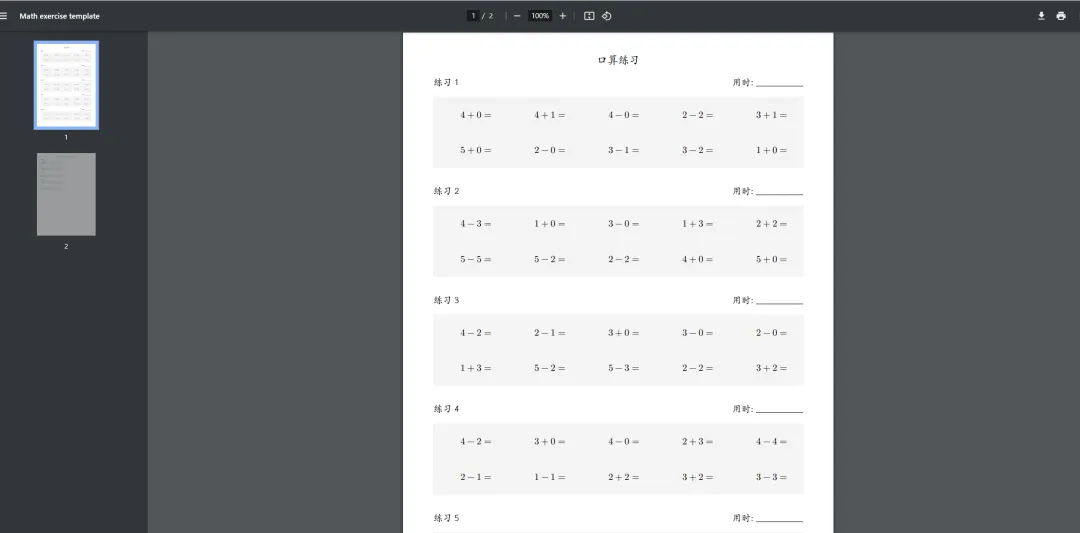Click the label 练习 3
This screenshot has width=1080, height=533.
[446, 300]
